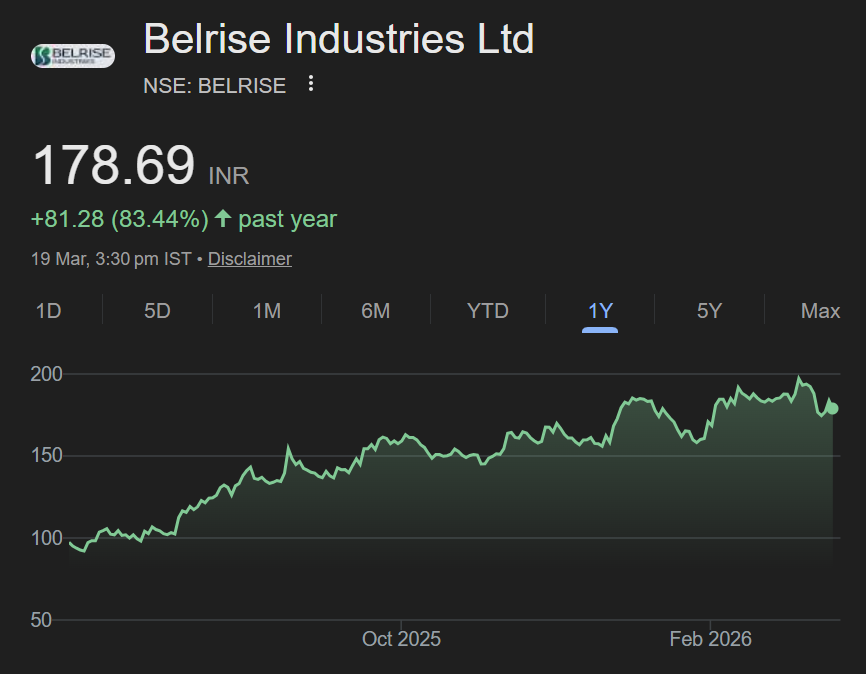The image size is (866, 674).
Task: Switch to the 5Y time range
Action: coord(709,311)
